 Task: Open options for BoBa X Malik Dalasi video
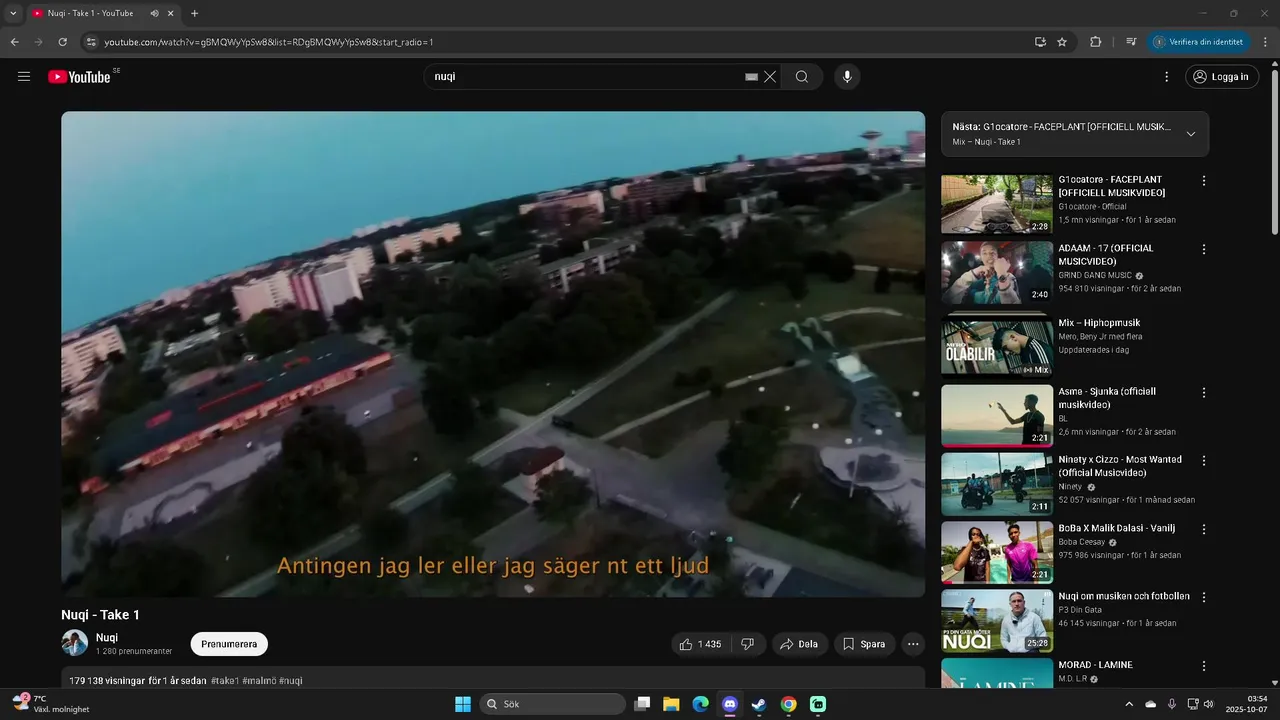(x=1204, y=529)
